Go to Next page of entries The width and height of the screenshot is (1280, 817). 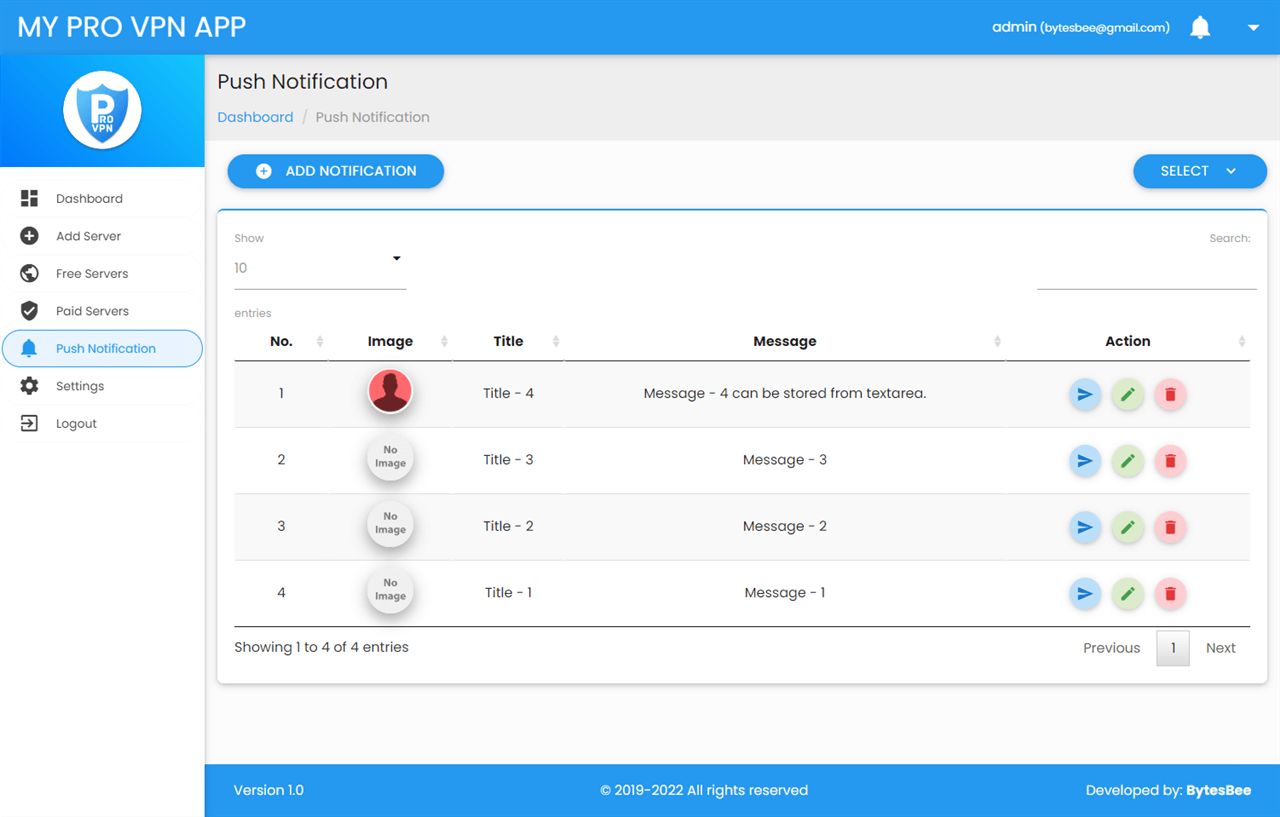(x=1221, y=648)
